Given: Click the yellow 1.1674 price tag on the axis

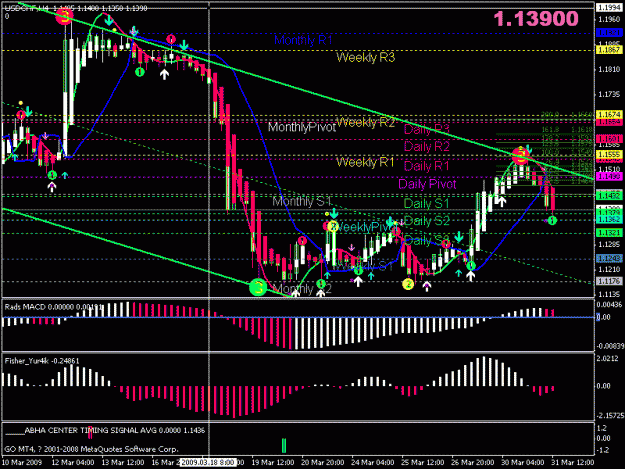Looking at the screenshot, I should click(x=609, y=114).
